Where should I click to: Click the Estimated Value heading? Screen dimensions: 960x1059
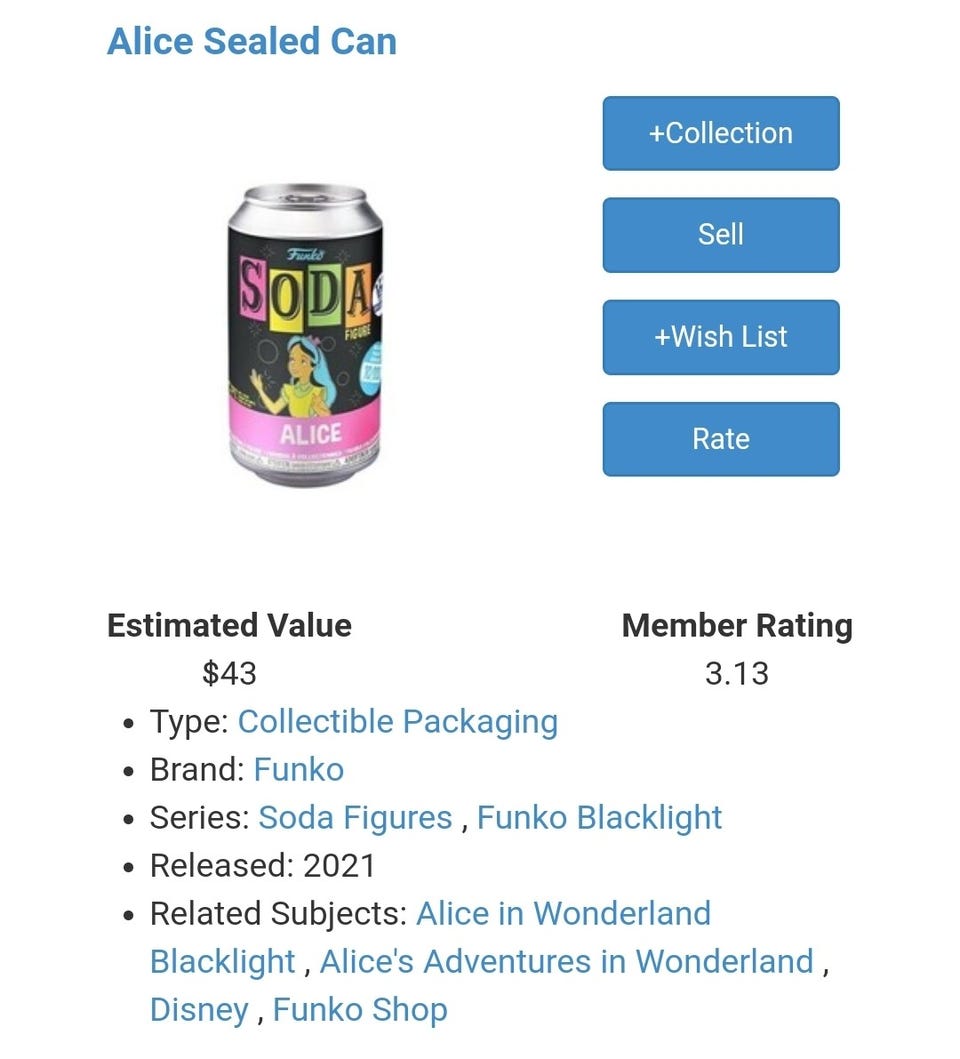pos(229,625)
